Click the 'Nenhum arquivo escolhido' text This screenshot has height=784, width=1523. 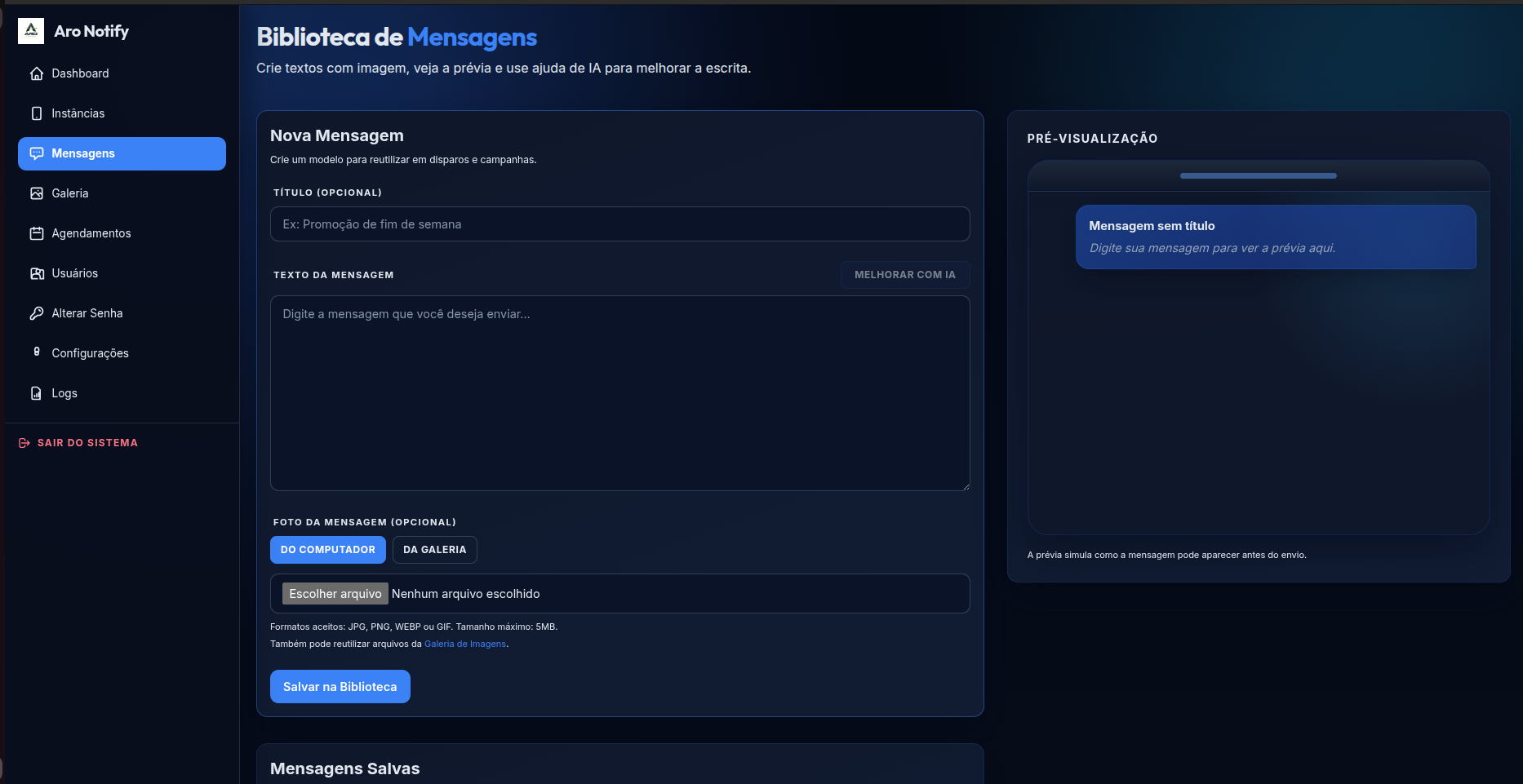tap(466, 594)
